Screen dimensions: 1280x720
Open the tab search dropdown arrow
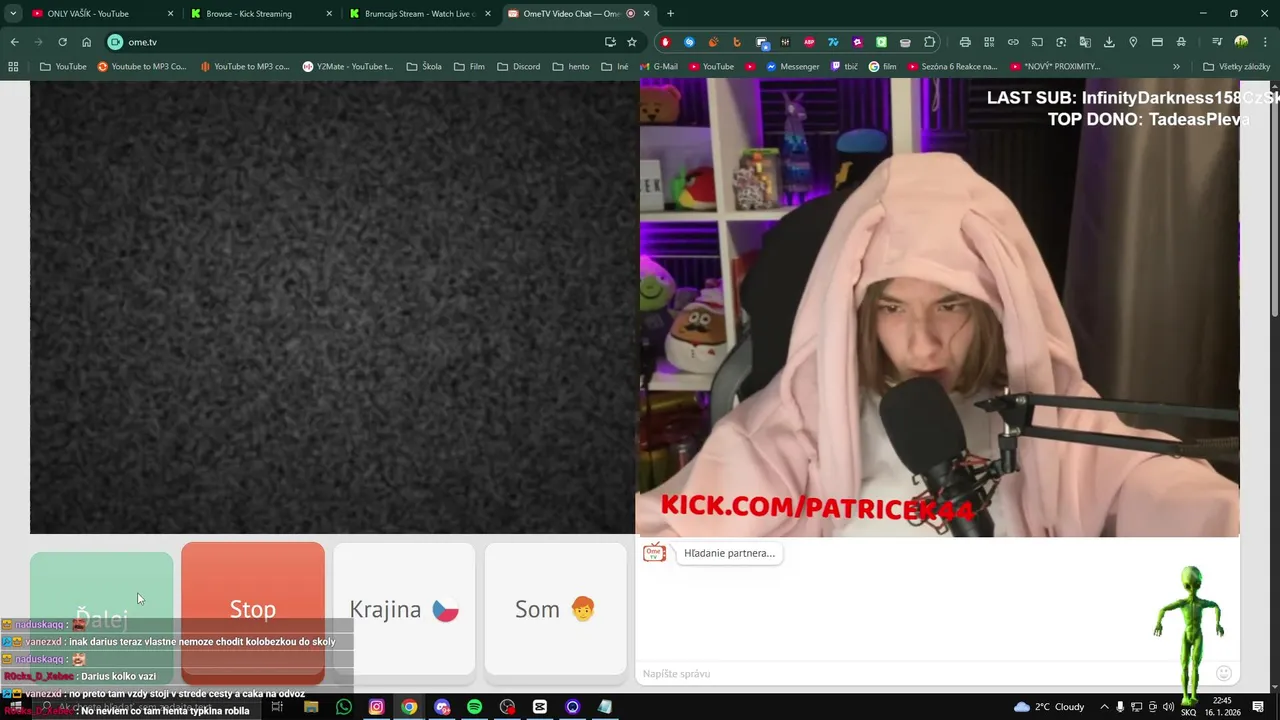(13, 14)
